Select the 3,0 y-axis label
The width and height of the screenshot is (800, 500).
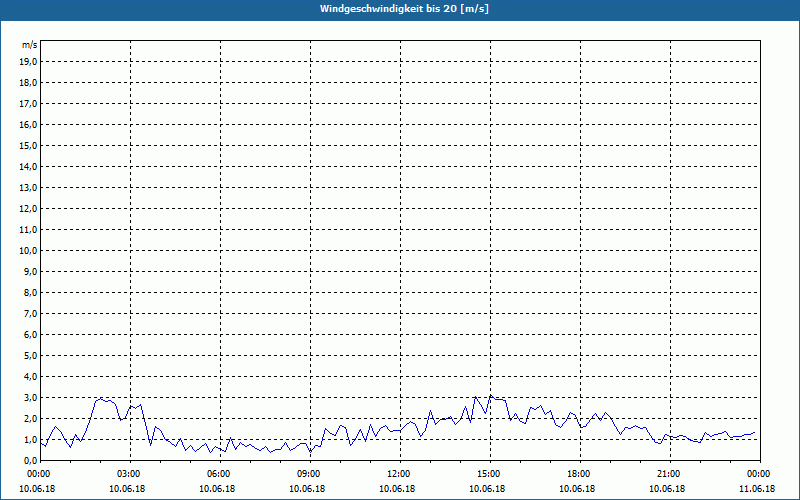[x=31, y=397]
